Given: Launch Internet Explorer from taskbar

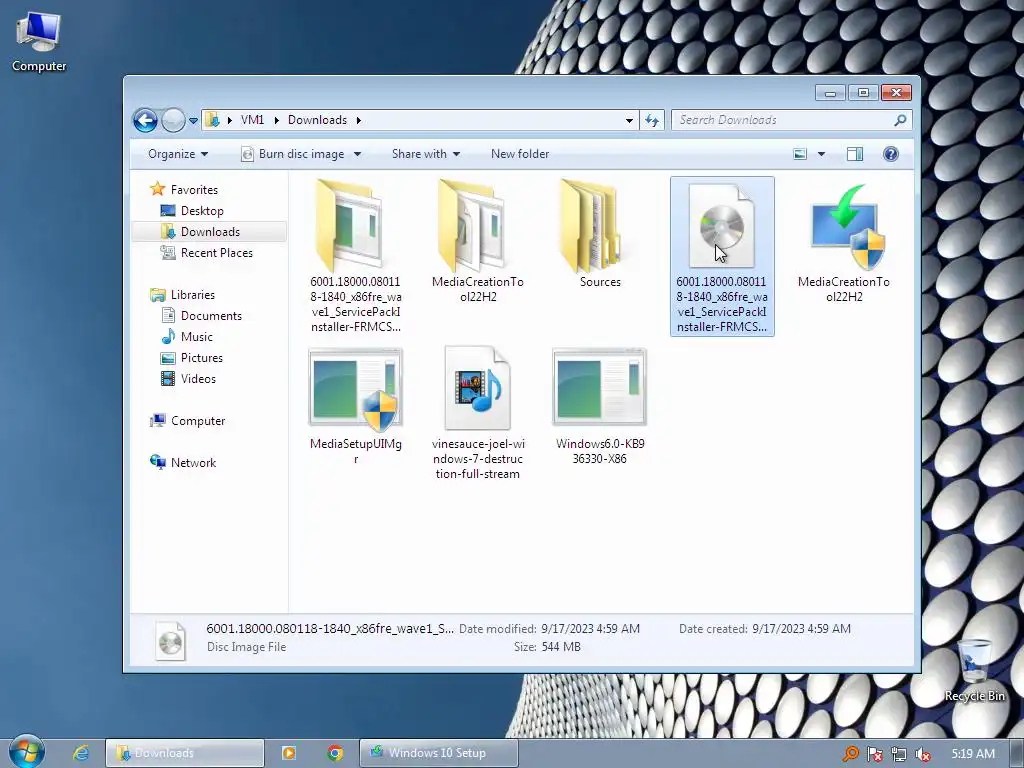Looking at the screenshot, I should point(81,753).
